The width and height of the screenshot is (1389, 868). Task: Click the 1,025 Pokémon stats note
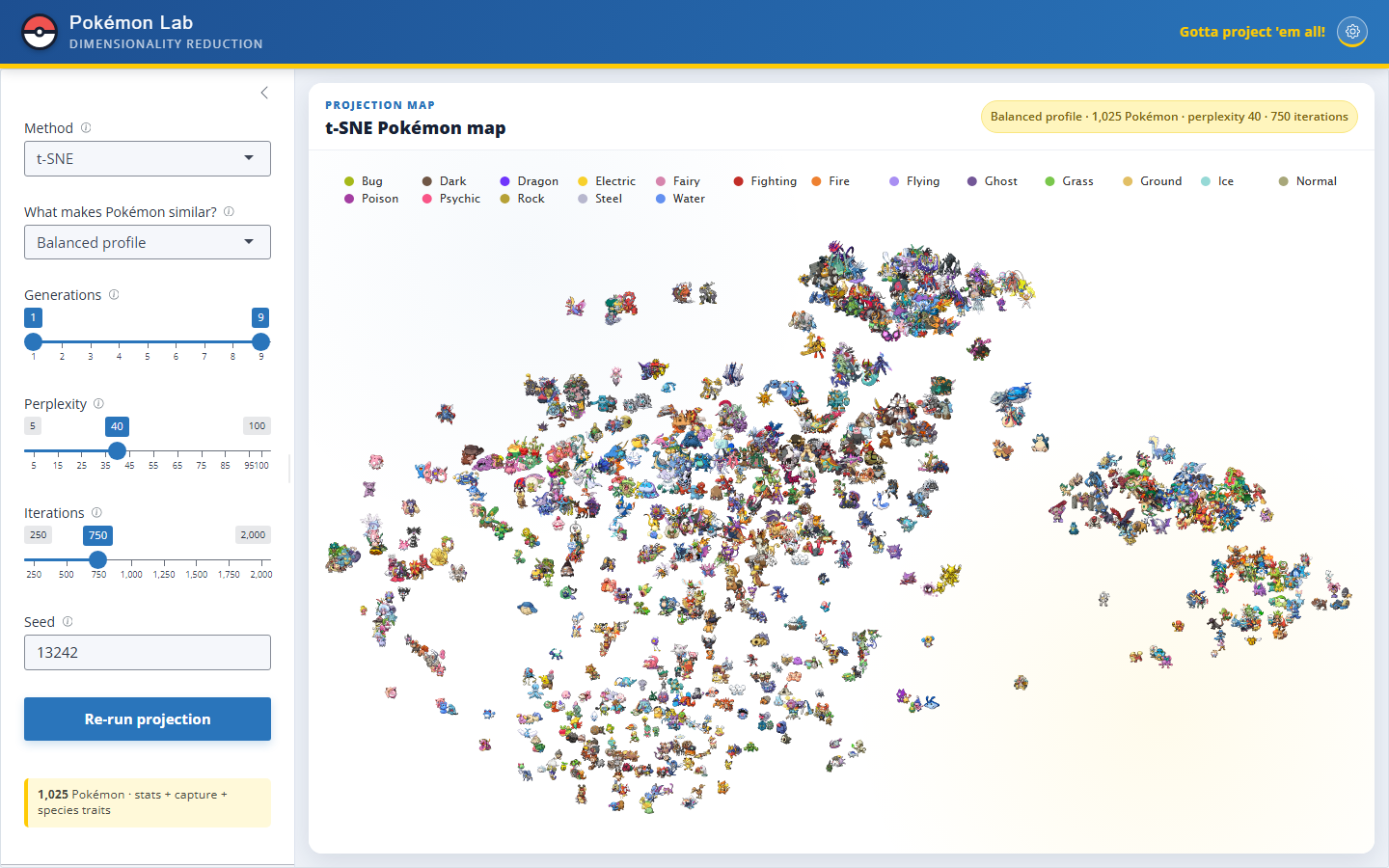coord(148,802)
